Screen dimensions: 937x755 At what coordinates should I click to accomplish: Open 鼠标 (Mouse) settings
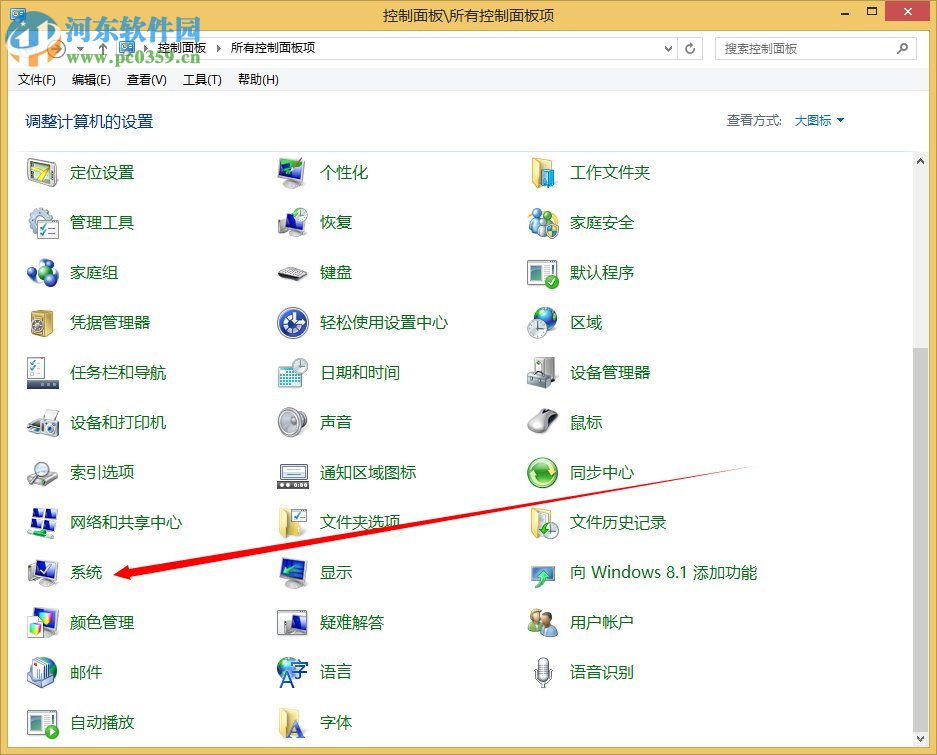(584, 422)
